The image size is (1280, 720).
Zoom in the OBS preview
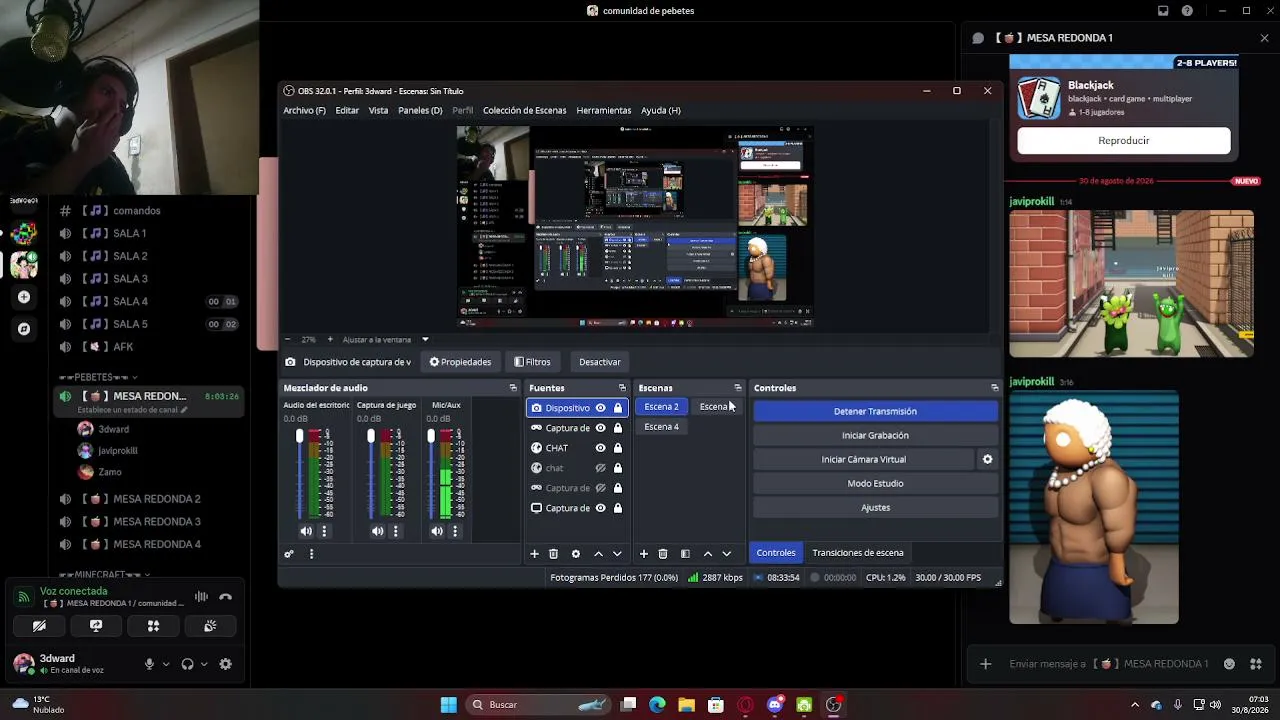pos(330,339)
